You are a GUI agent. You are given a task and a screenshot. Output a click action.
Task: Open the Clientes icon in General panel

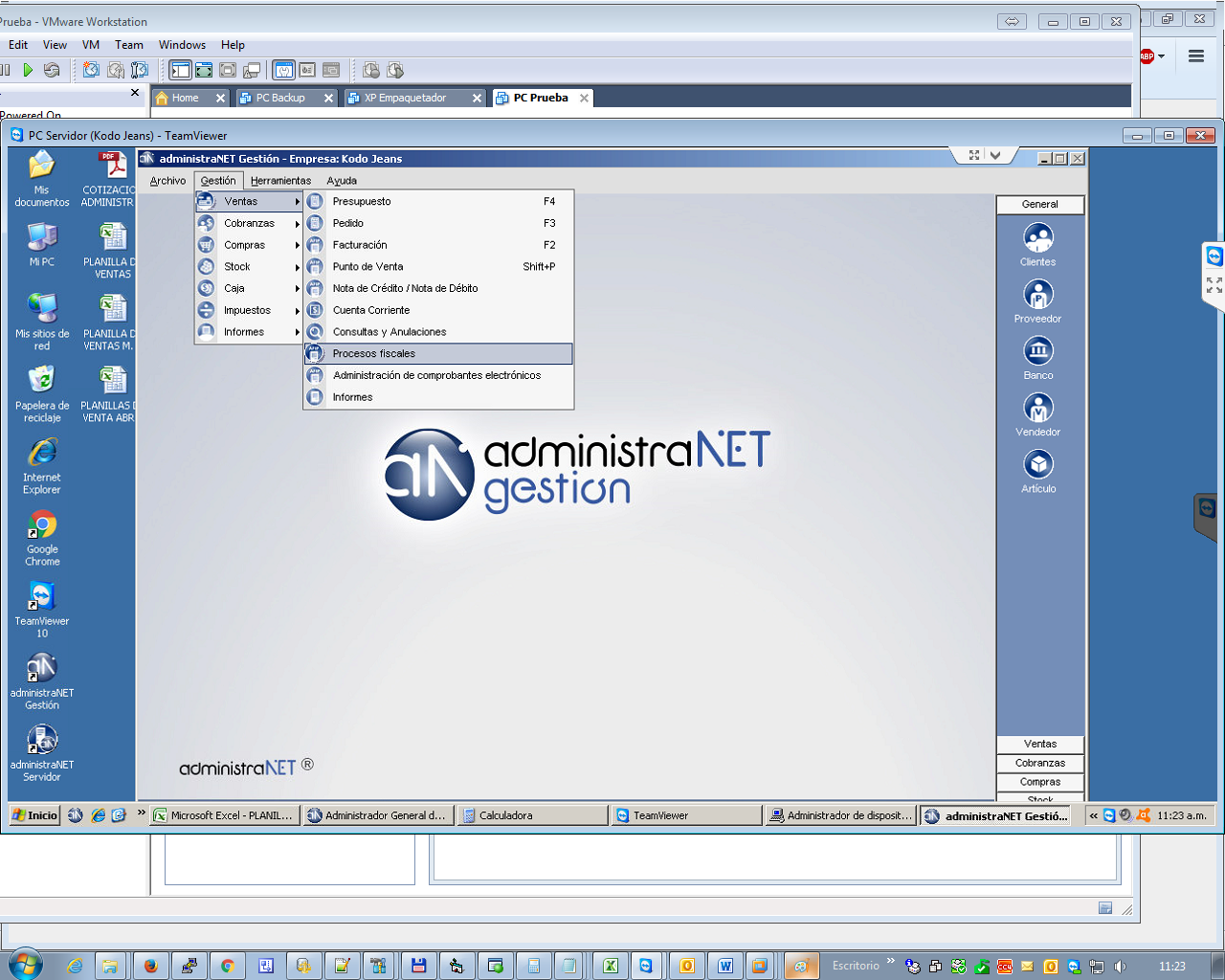click(1037, 238)
